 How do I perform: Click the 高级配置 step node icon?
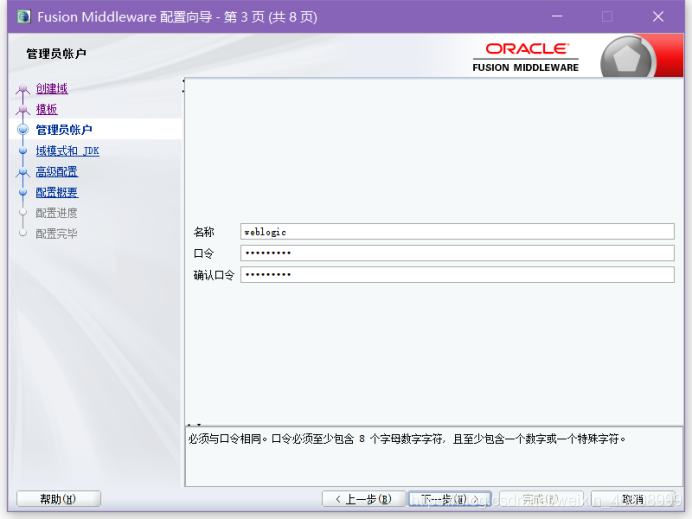point(23,172)
